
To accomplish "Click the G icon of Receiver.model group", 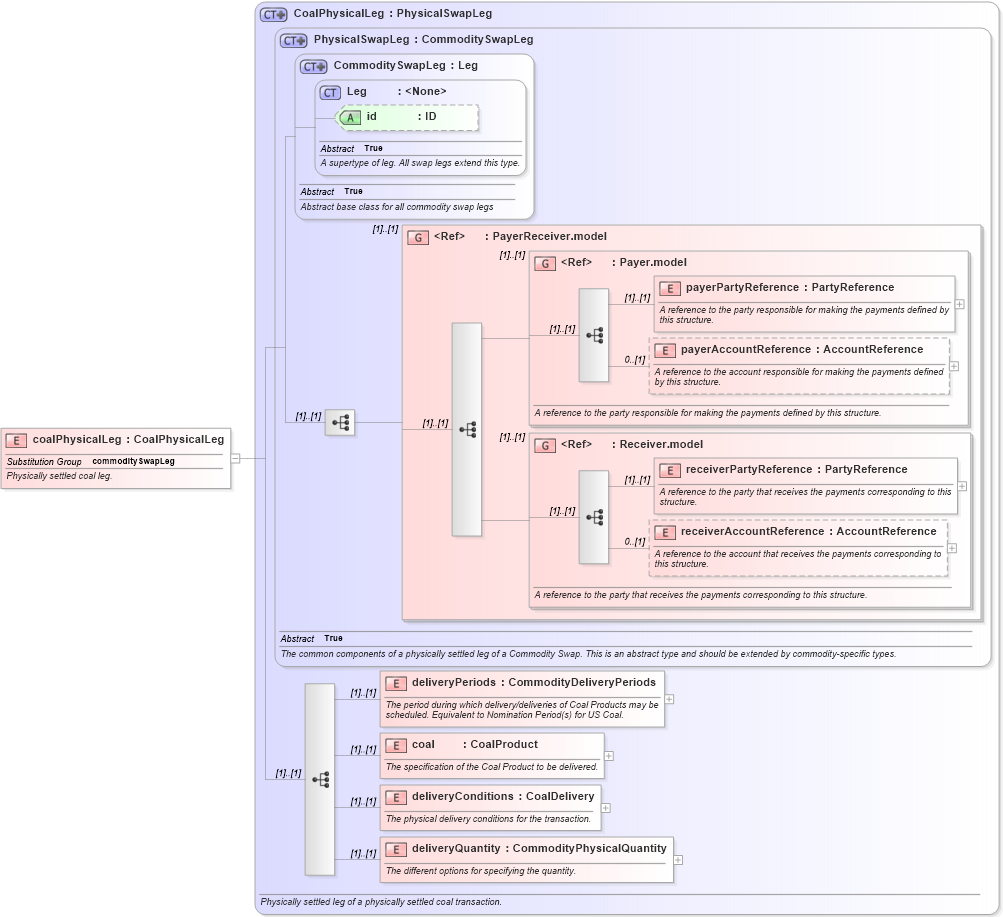I will point(546,444).
